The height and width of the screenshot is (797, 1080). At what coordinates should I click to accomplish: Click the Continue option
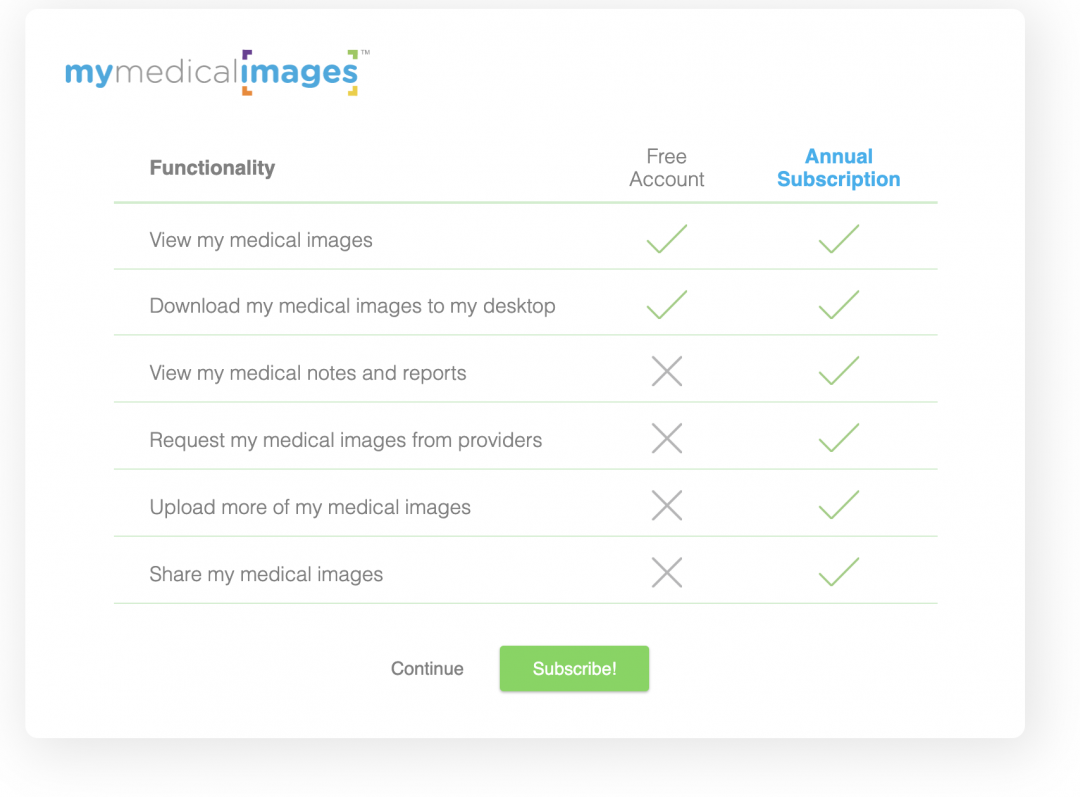coord(427,668)
